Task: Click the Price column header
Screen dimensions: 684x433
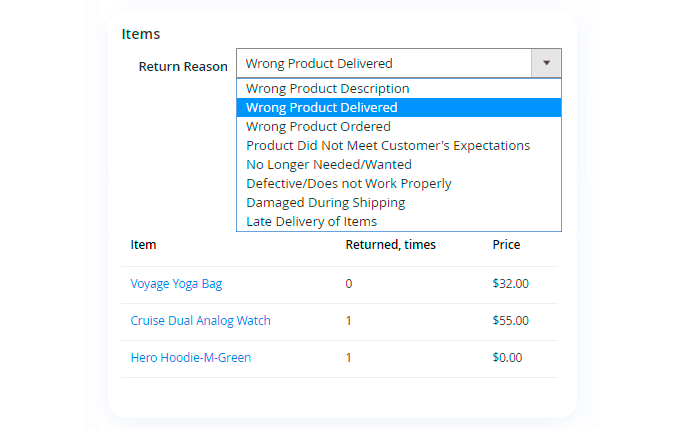Action: pos(506,245)
